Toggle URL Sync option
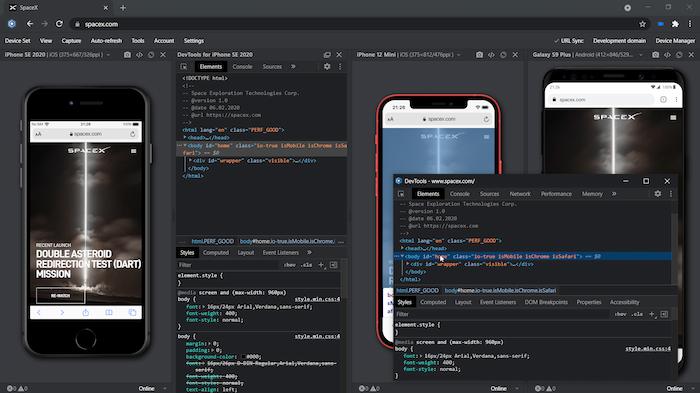700x393 pixels. 569,41
